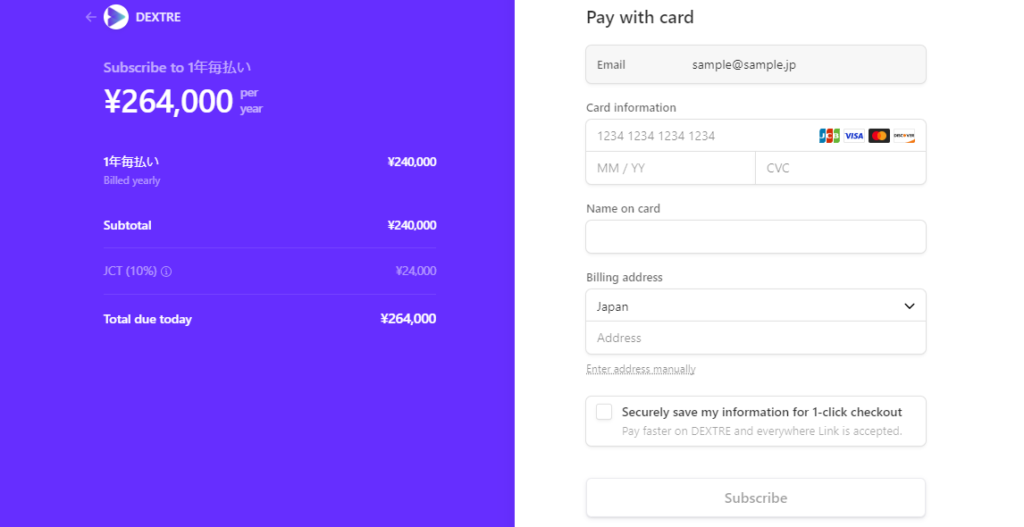Click the DEXTRE merchant name text
The width and height of the screenshot is (1024, 527).
pyautogui.click(x=158, y=17)
